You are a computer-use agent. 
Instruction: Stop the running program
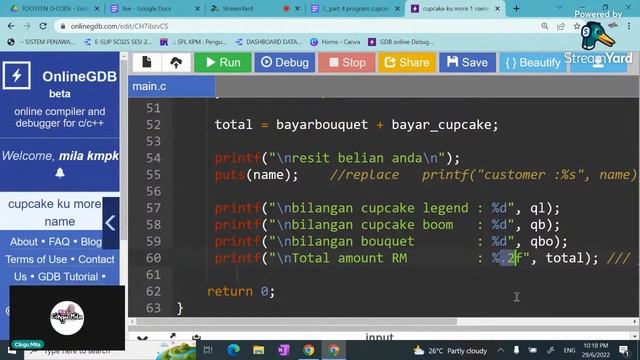coord(347,62)
